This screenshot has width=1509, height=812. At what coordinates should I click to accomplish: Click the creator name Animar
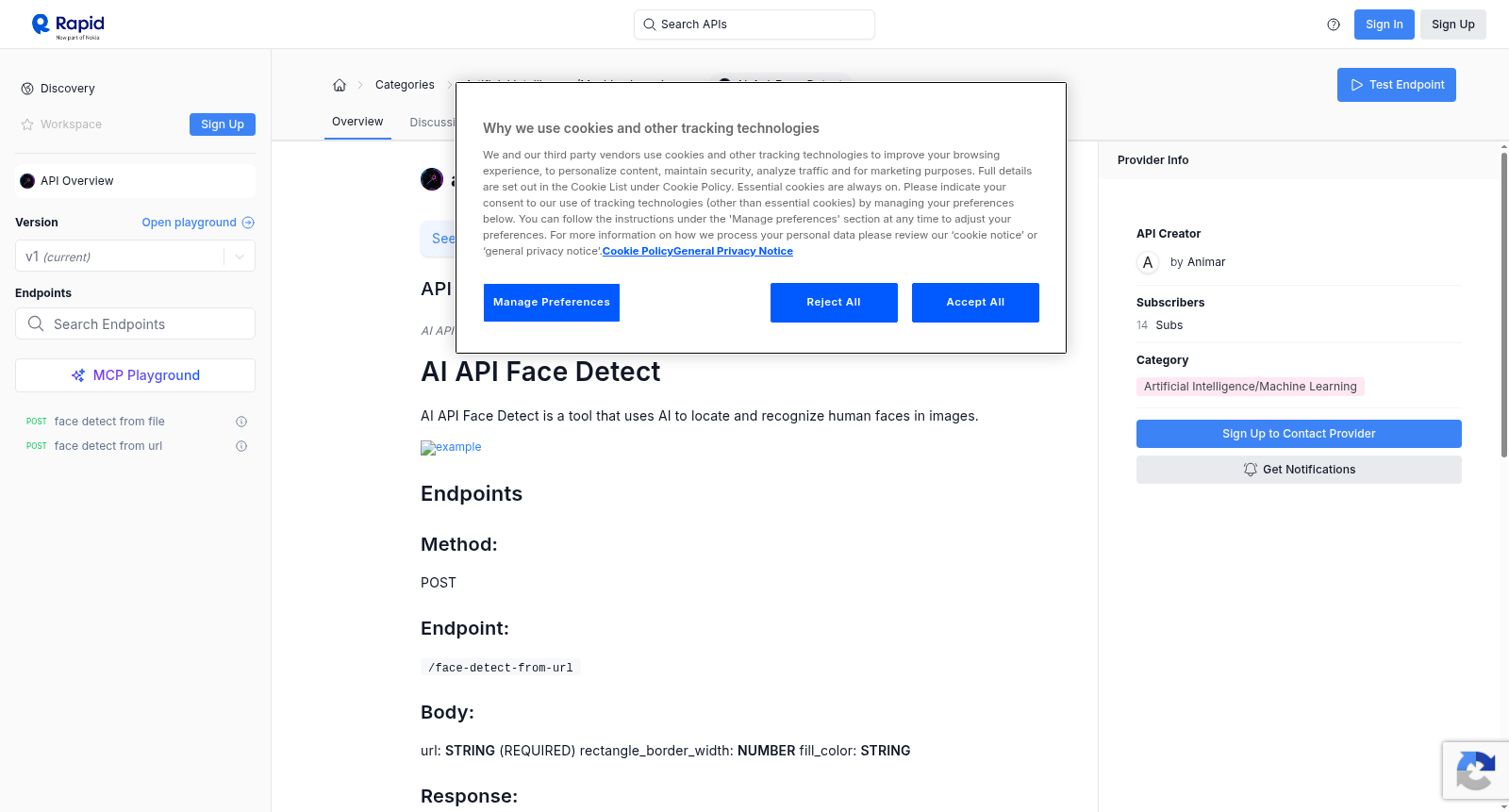[1206, 262]
